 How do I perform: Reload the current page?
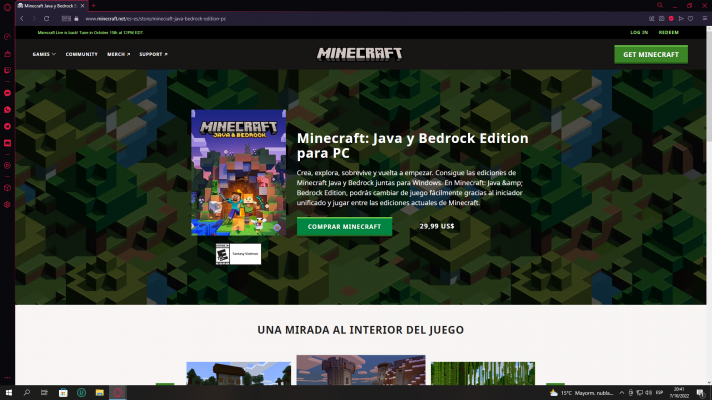pos(46,19)
